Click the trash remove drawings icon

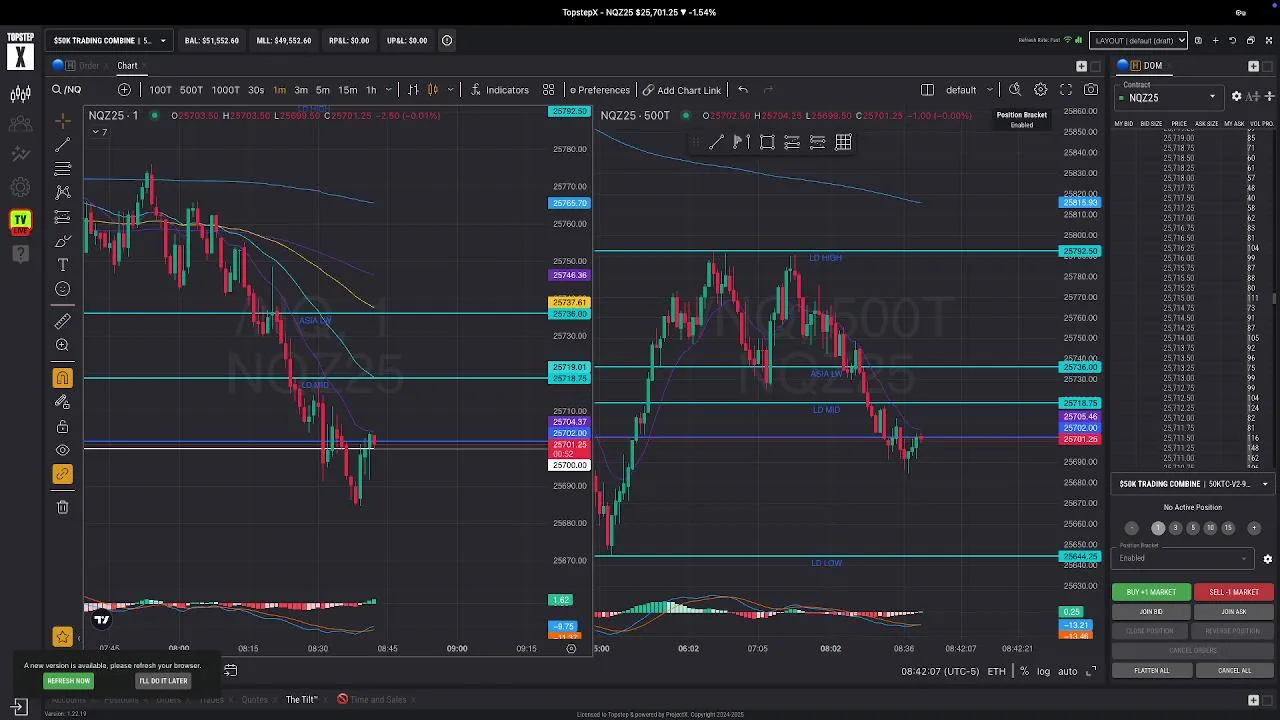[62, 507]
